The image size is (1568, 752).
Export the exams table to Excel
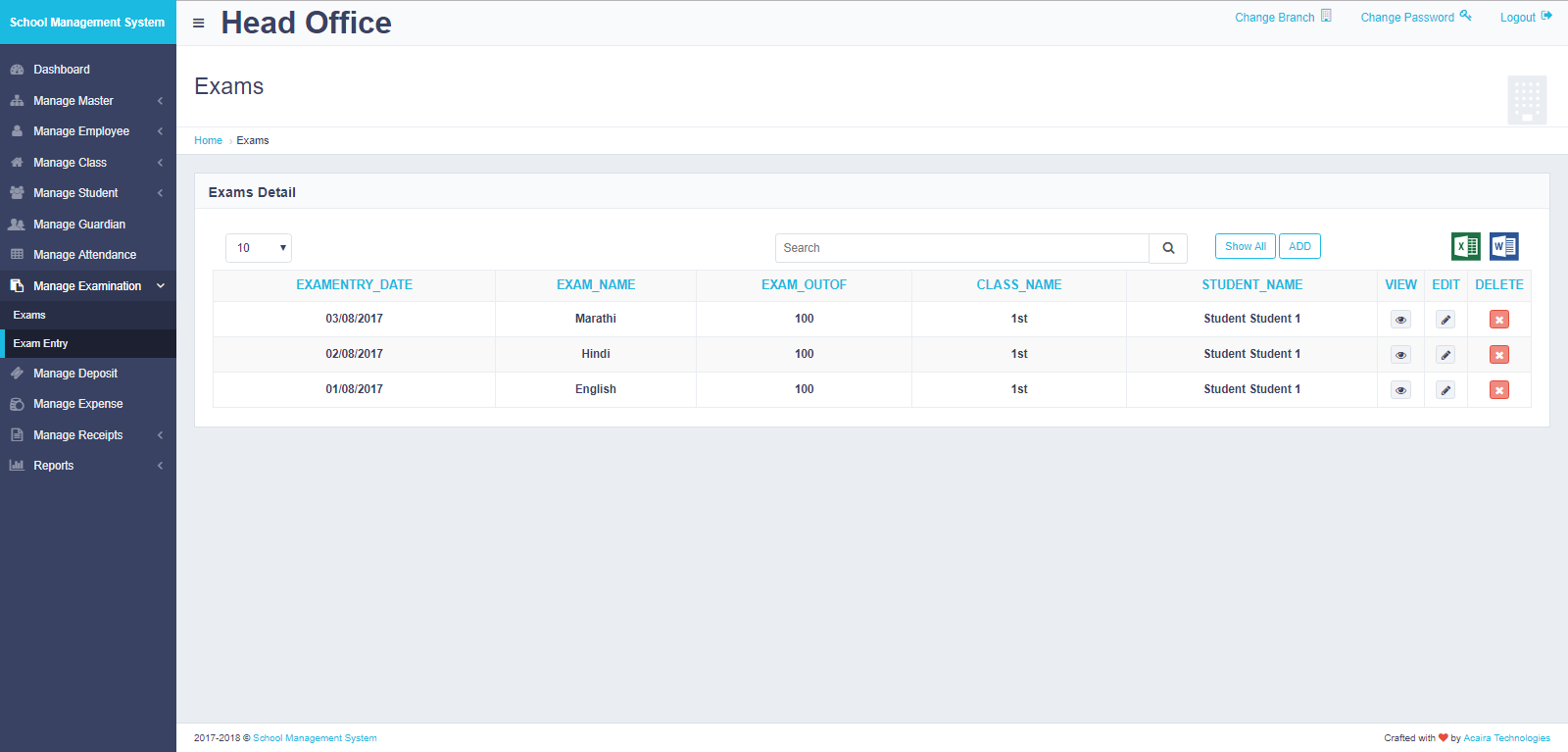click(1465, 246)
